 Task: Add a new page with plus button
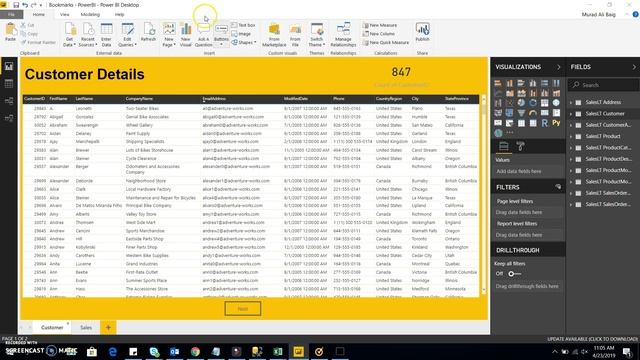click(108, 327)
